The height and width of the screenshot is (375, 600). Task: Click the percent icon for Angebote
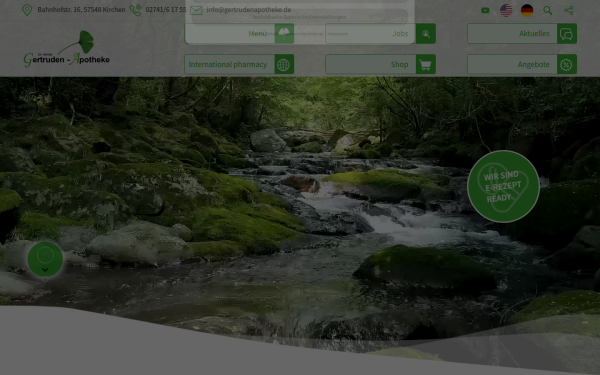click(567, 64)
